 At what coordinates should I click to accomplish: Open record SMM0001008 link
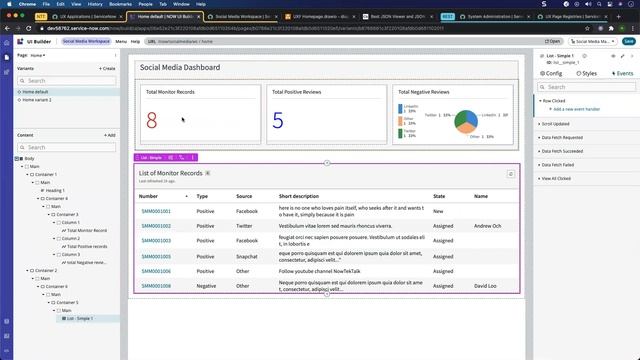(x=156, y=286)
